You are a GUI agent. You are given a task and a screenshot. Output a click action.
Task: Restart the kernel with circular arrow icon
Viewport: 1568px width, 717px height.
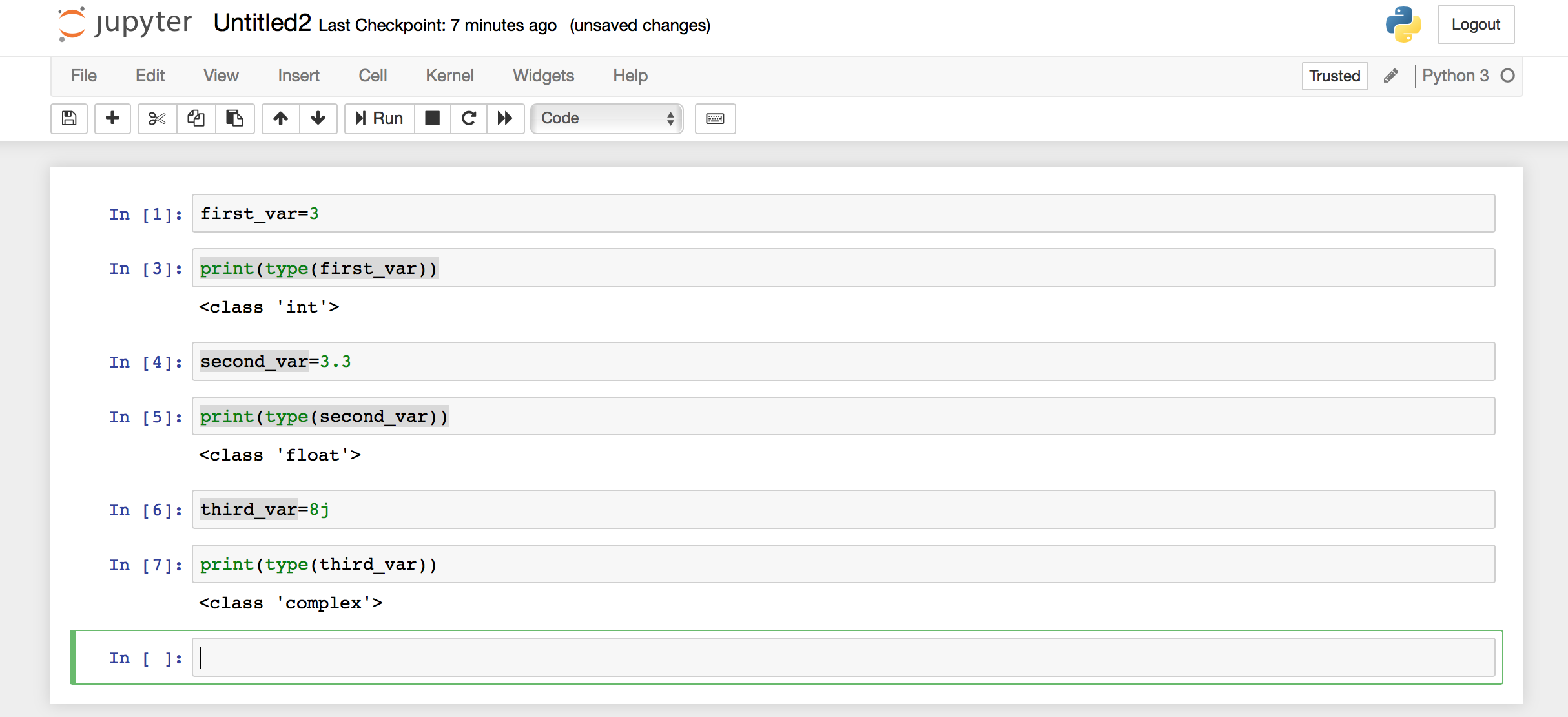pyautogui.click(x=469, y=118)
